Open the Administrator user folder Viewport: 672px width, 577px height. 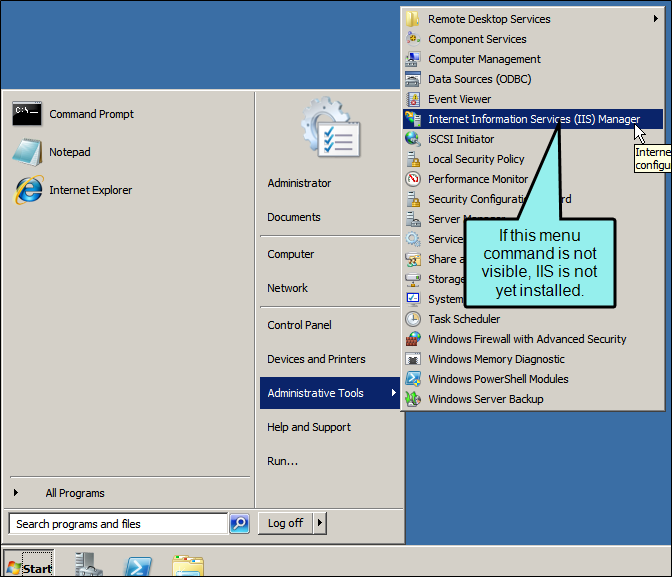(299, 183)
